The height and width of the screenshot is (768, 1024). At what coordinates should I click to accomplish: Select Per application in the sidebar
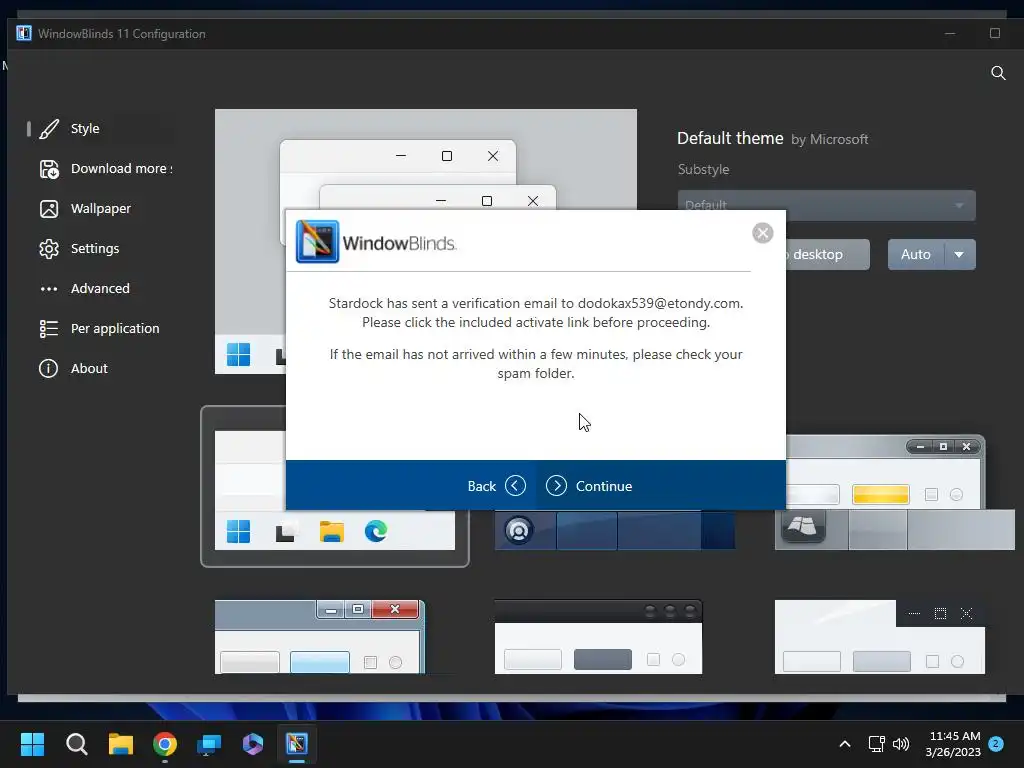[99, 328]
